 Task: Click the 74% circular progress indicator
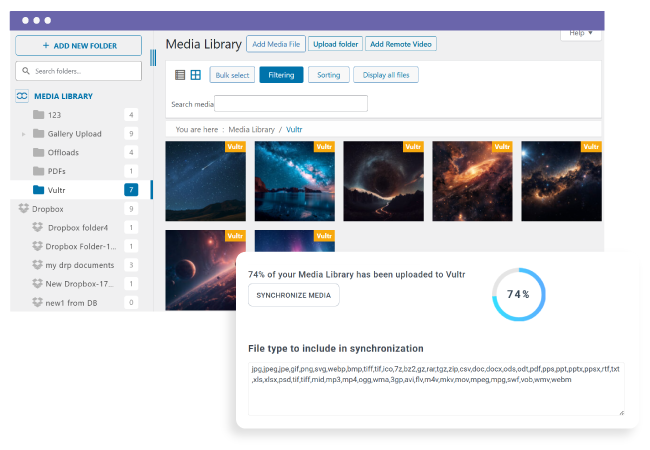[518, 294]
